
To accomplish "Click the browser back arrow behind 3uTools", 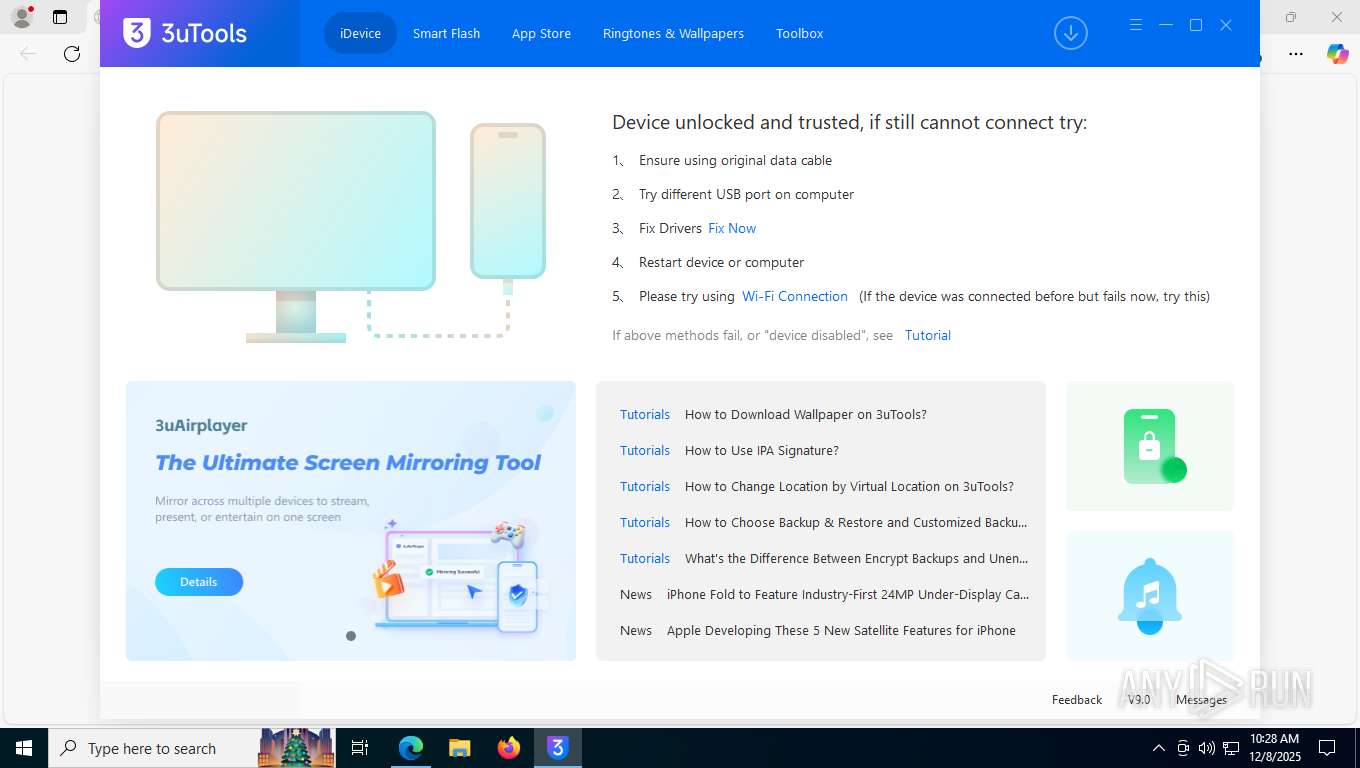I will tap(28, 54).
